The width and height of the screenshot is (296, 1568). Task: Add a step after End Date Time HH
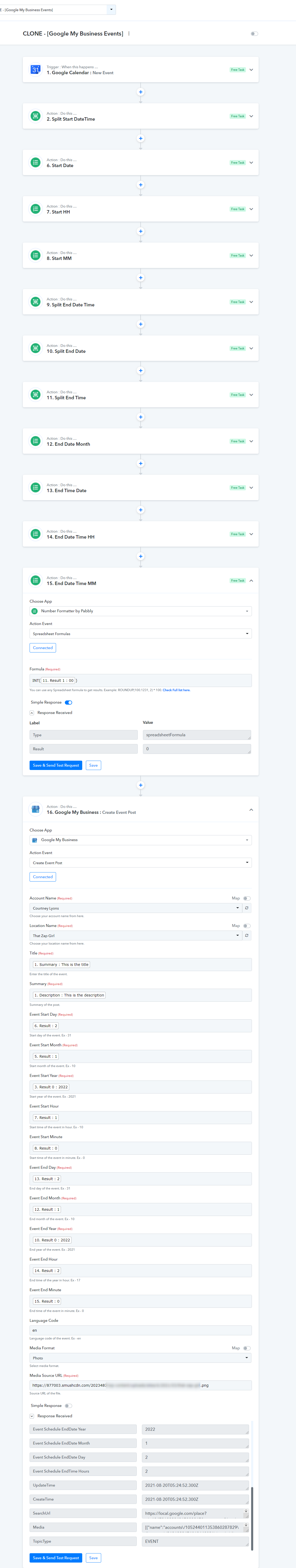[141, 556]
